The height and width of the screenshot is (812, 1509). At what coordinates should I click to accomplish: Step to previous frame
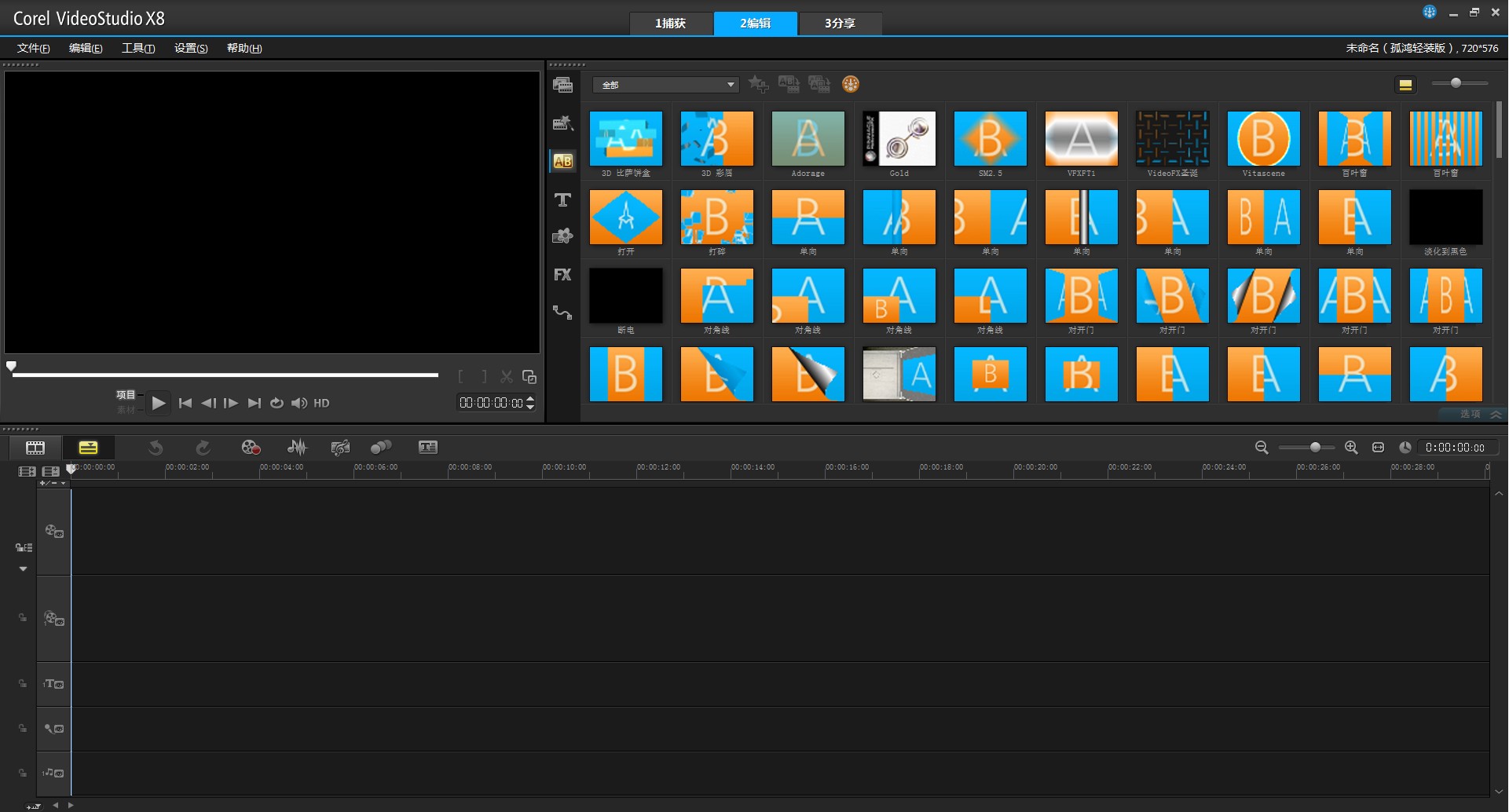[208, 404]
